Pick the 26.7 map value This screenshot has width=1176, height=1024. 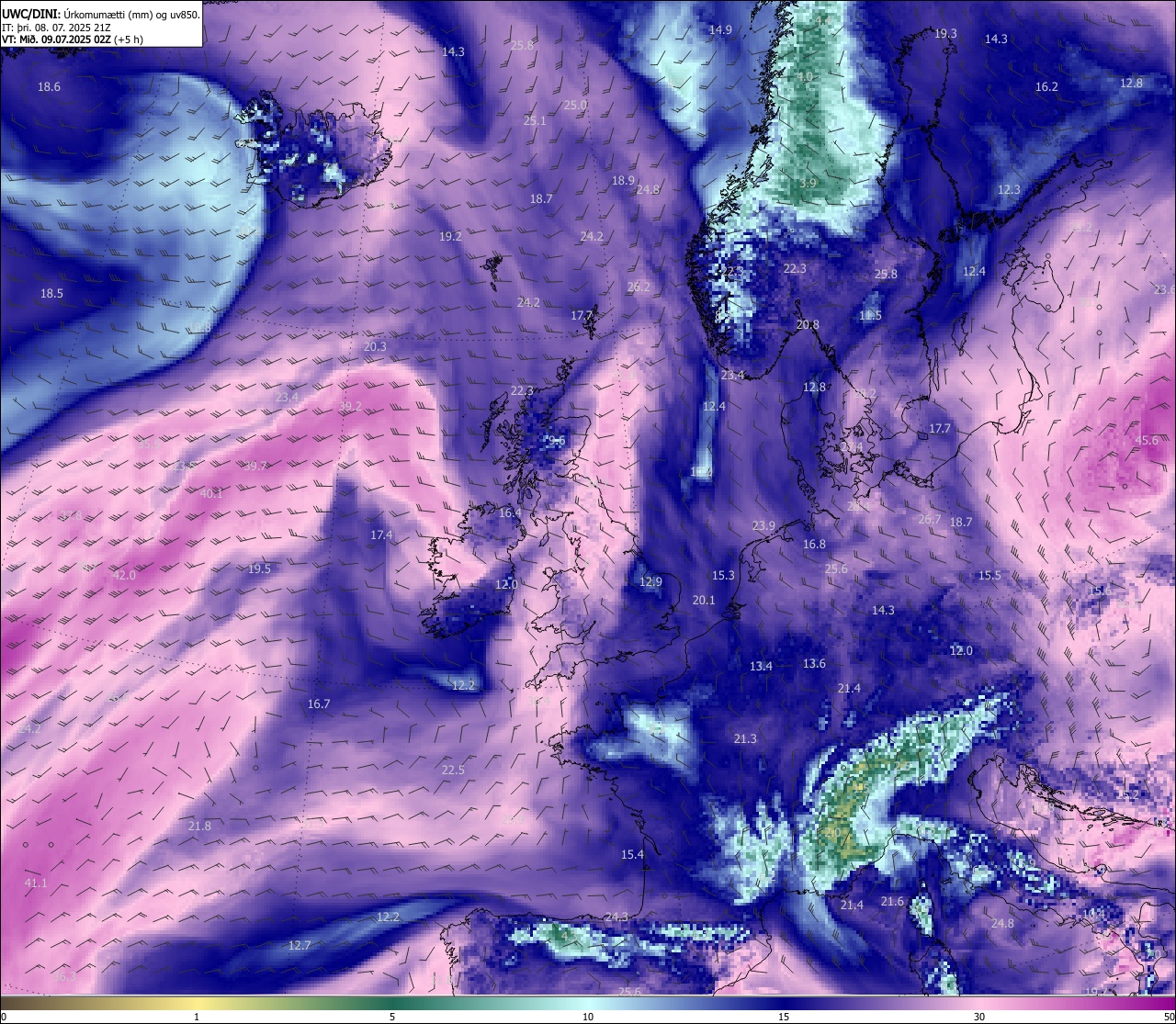pyautogui.click(x=930, y=520)
